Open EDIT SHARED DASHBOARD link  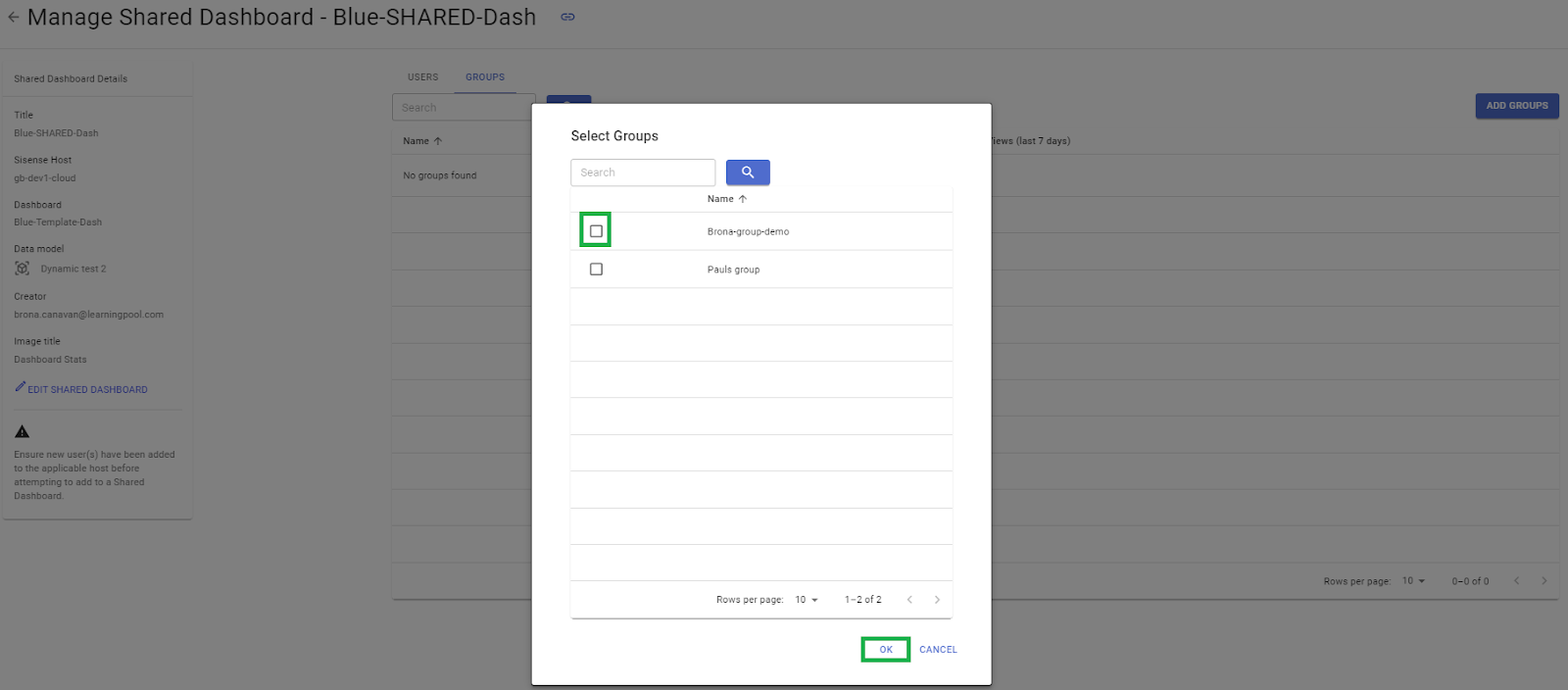[87, 390]
